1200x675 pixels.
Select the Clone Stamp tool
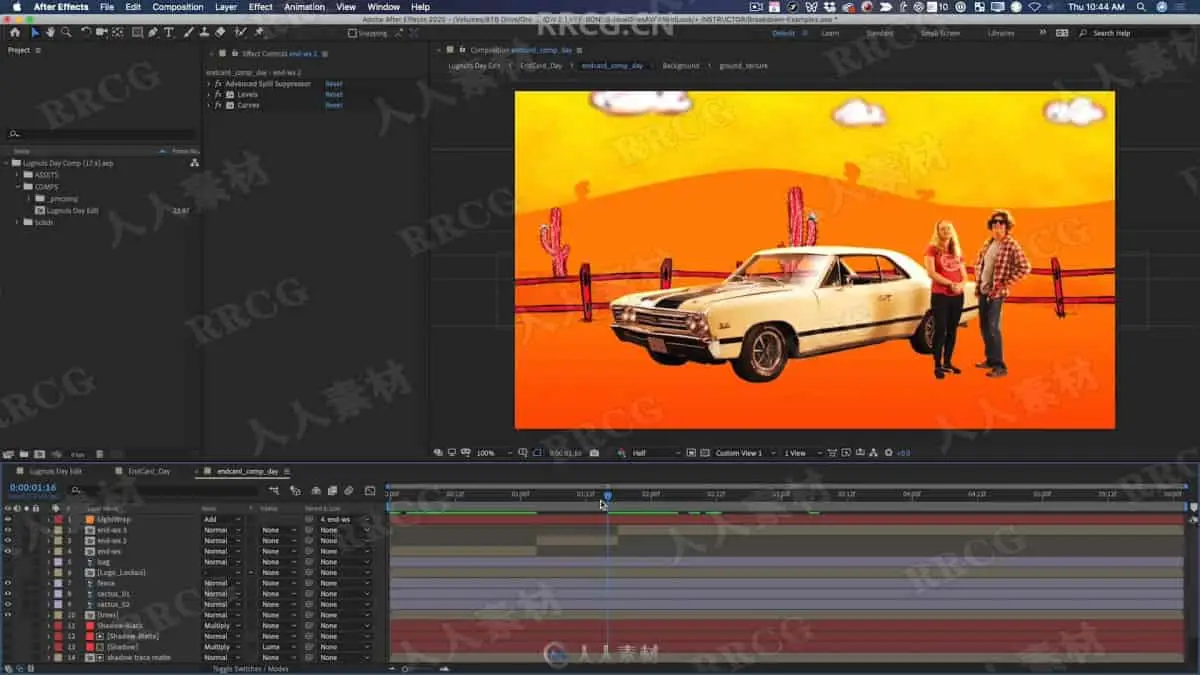(205, 32)
